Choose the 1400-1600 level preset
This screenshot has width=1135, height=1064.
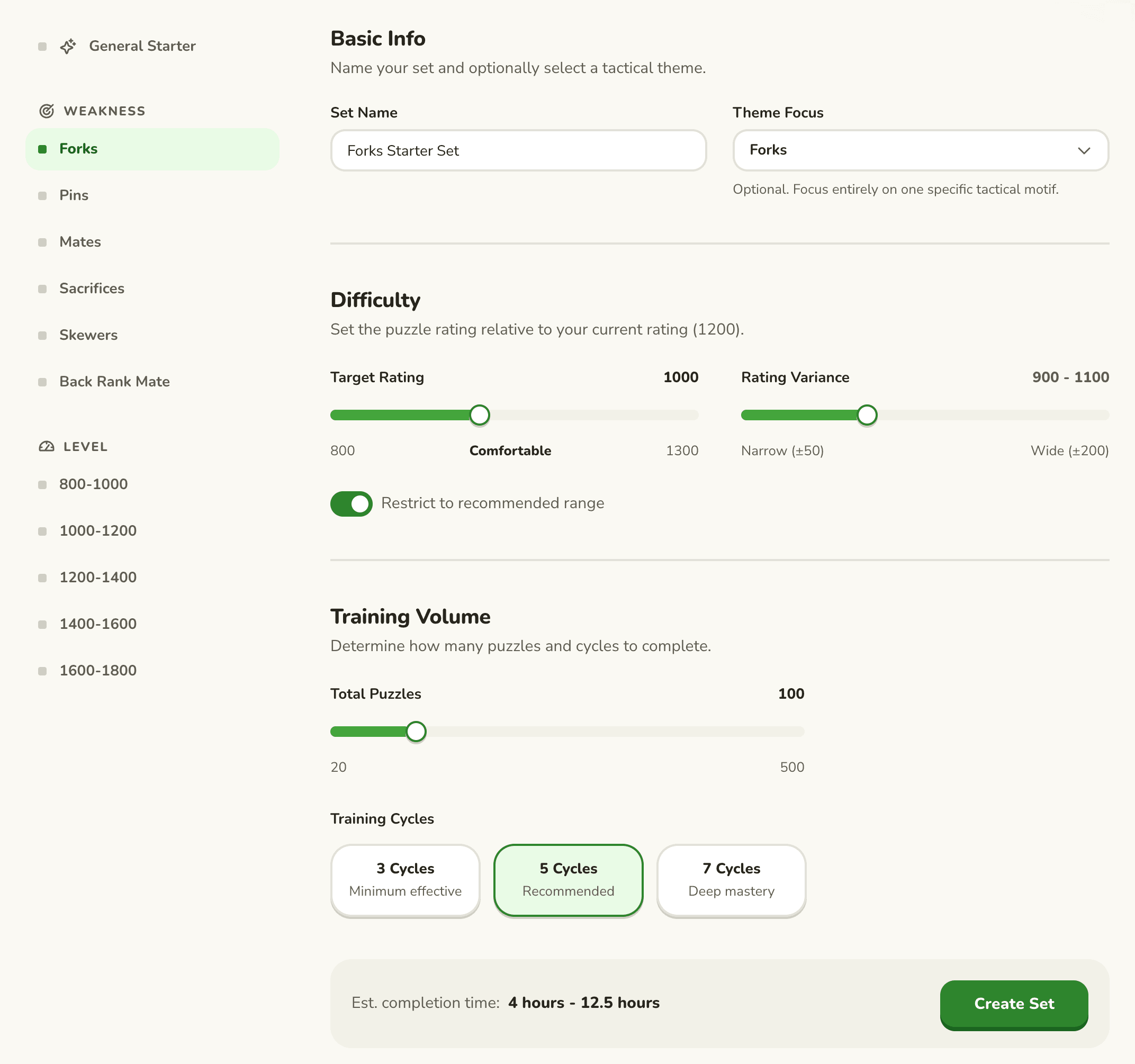(152, 624)
